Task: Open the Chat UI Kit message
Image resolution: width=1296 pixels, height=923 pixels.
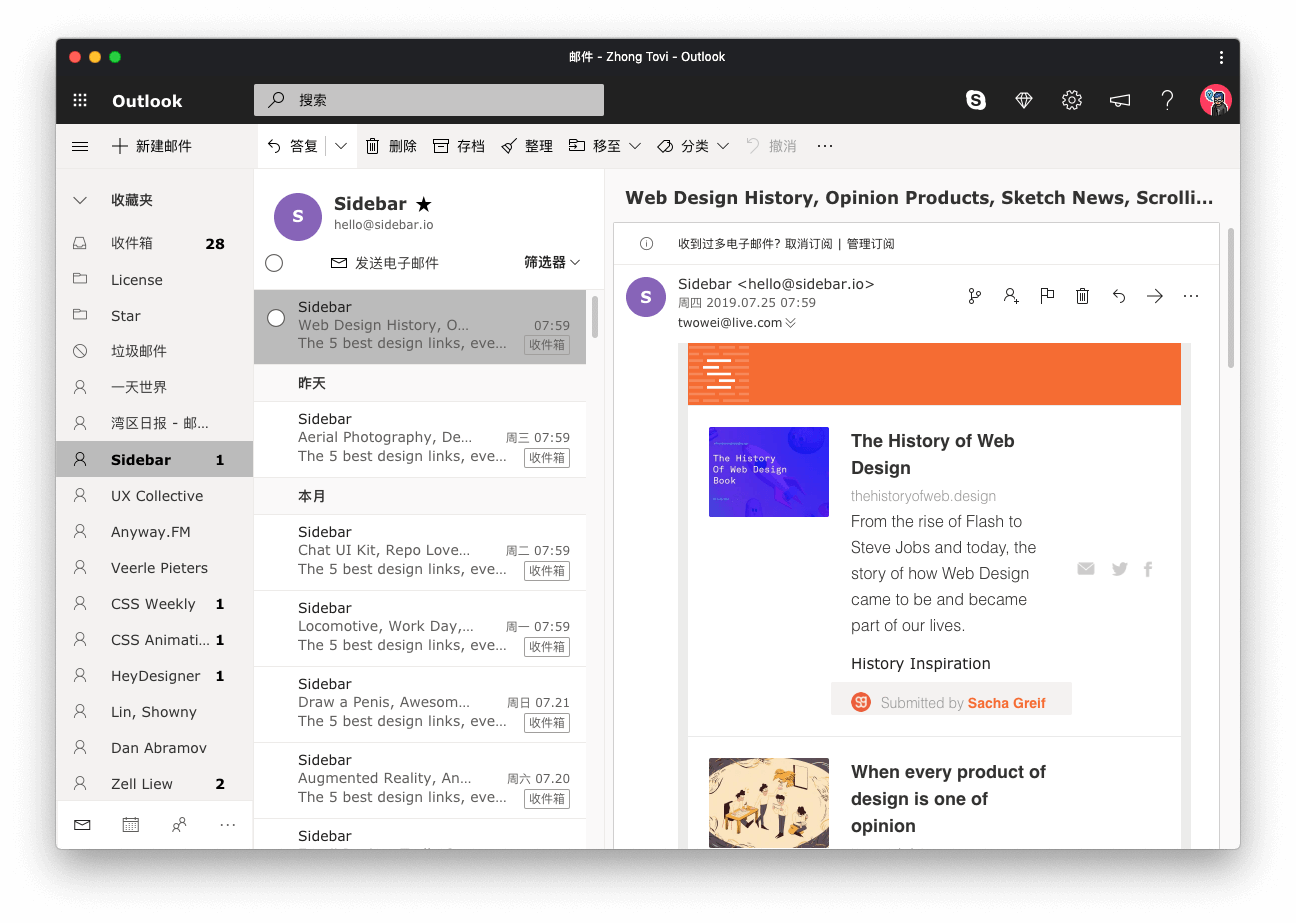Action: tap(420, 551)
